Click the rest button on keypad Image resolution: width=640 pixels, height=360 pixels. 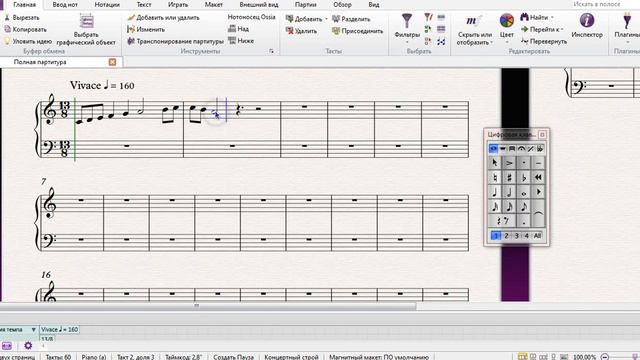[x=502, y=221]
